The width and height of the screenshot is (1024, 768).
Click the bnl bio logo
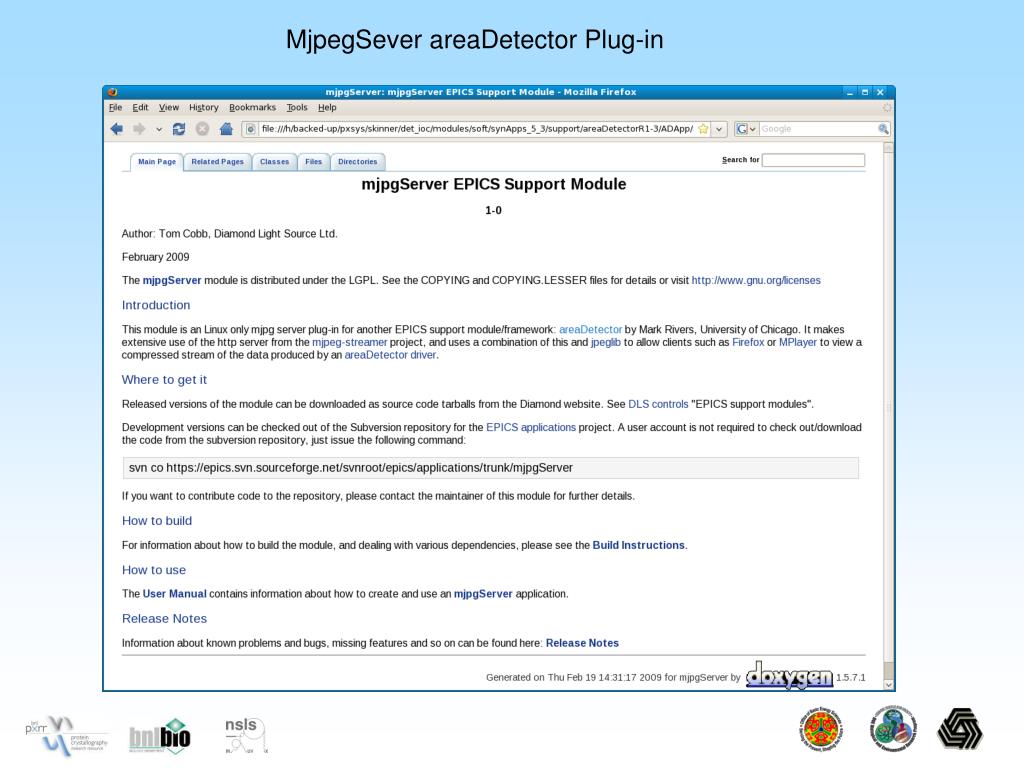pos(159,736)
